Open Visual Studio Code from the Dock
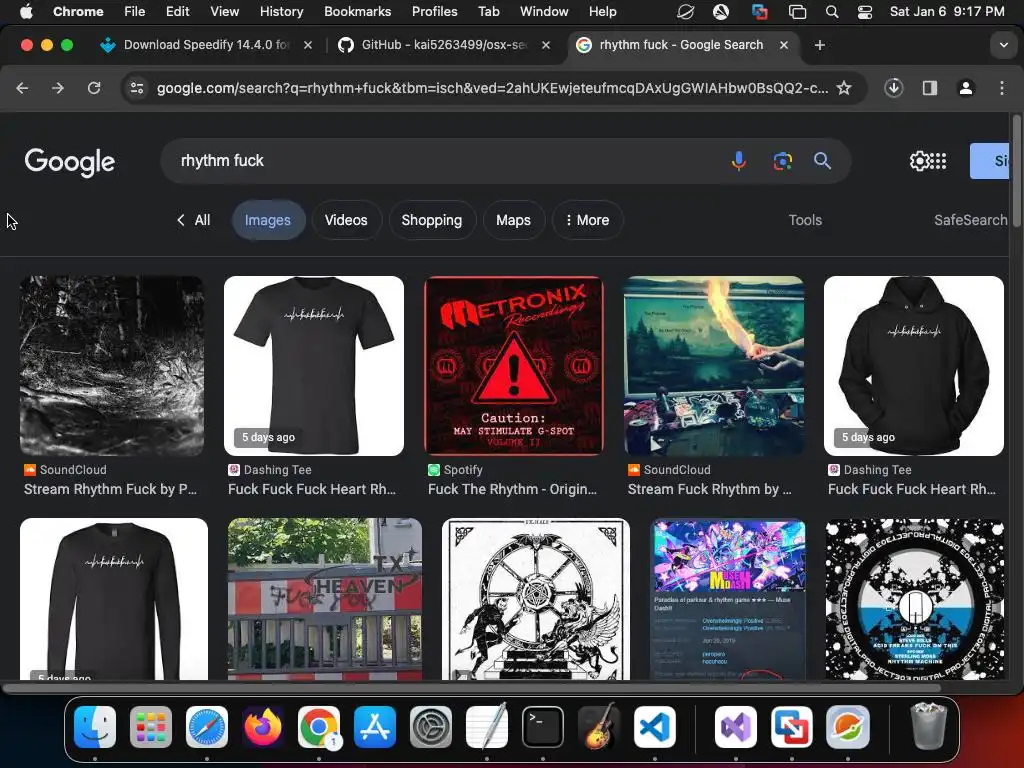The height and width of the screenshot is (768, 1024). tap(655, 727)
